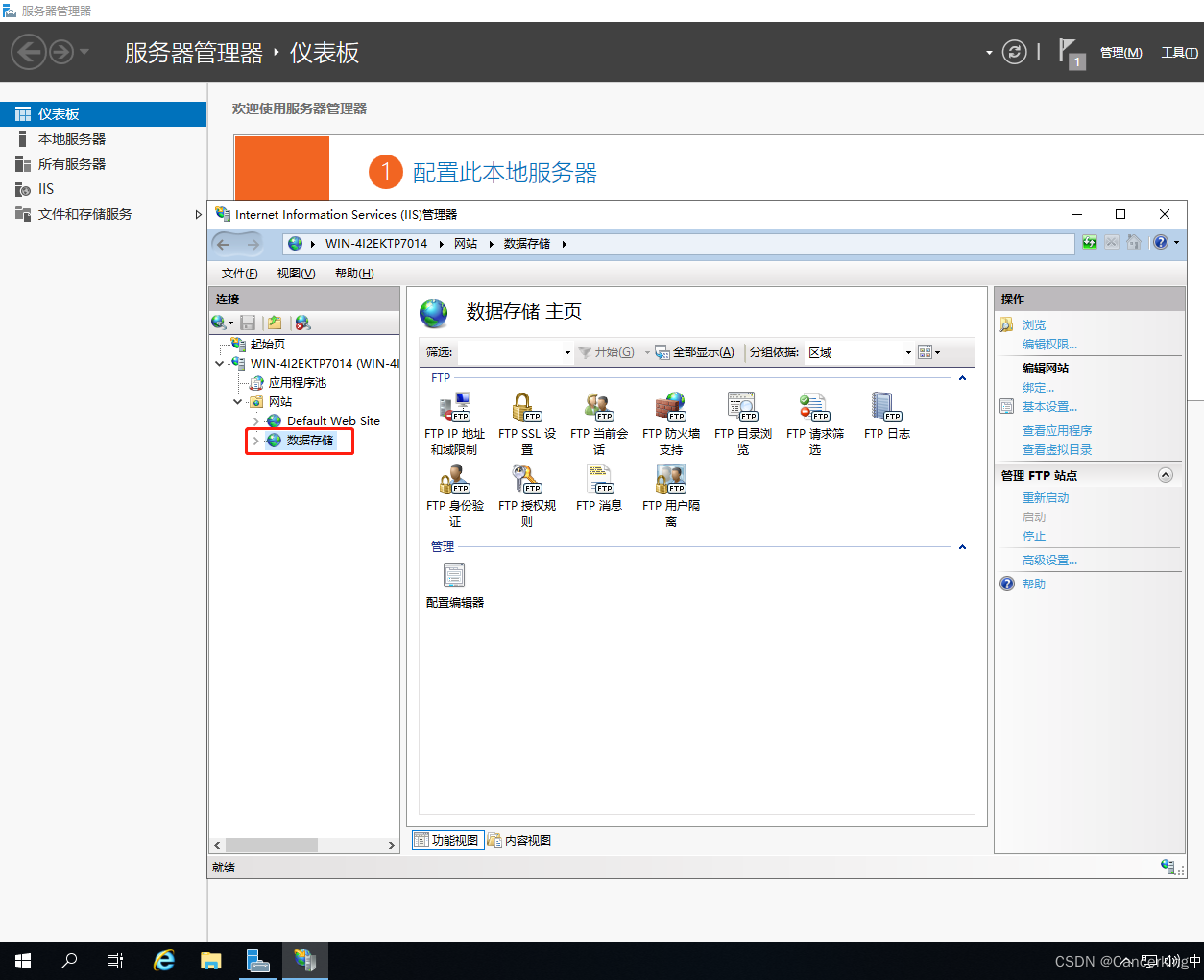Switch to 功能视图 tab
This screenshot has height=980, width=1204.
click(x=446, y=840)
